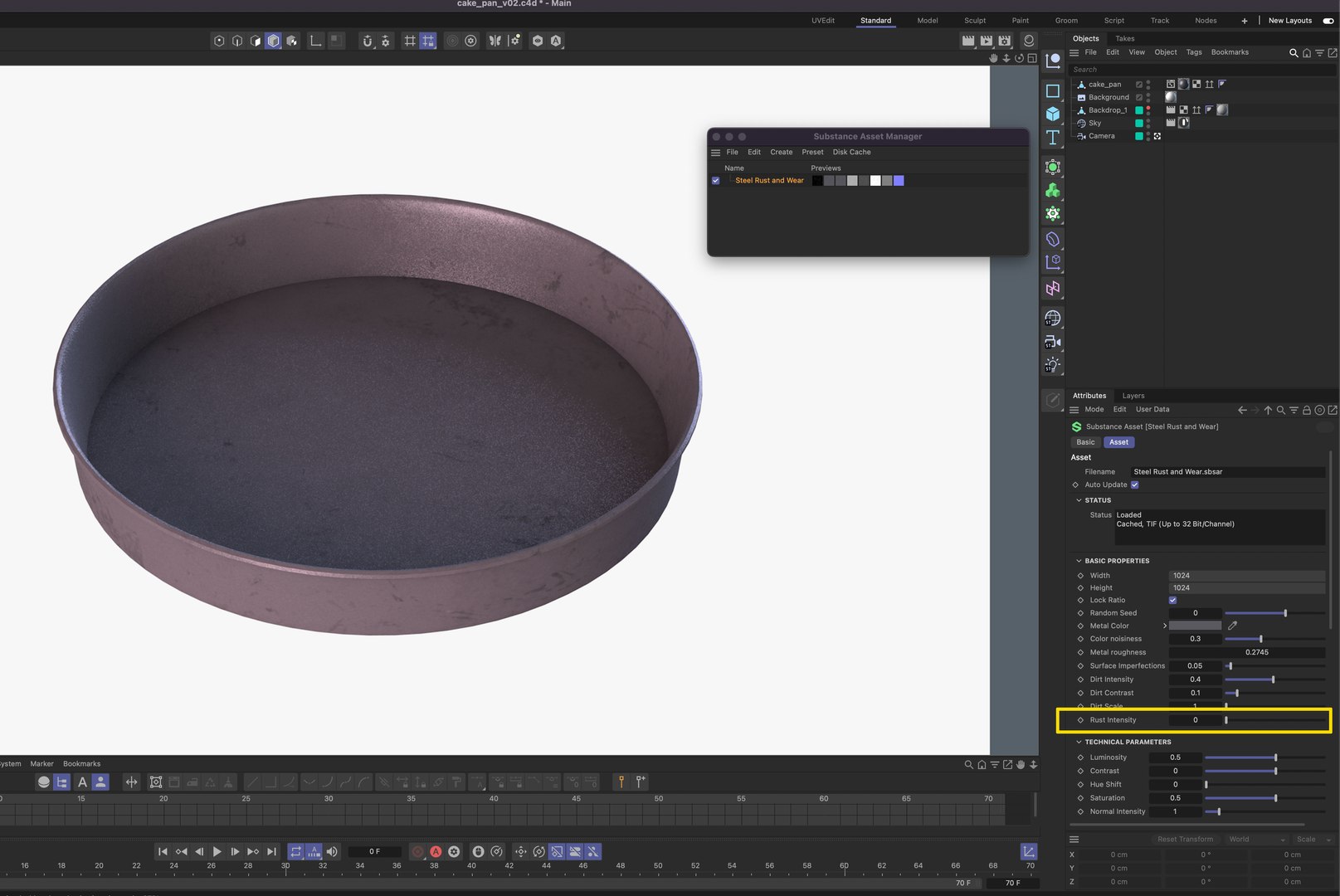Click the lock icon in Attributes header

pos(1307,410)
